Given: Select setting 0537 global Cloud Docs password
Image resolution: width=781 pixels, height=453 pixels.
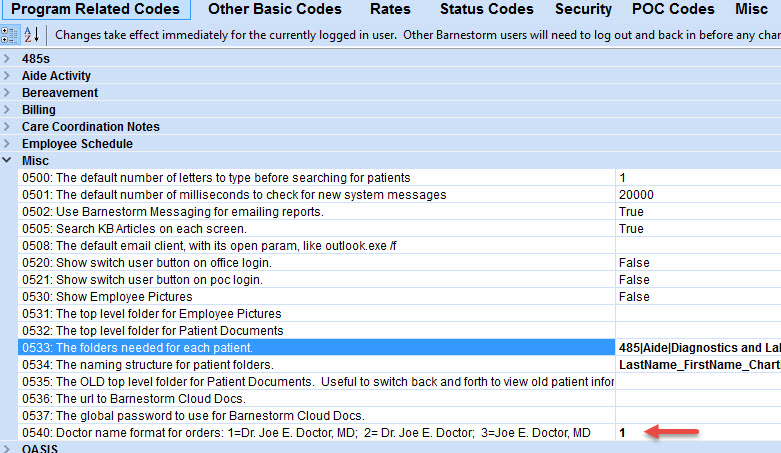Looking at the screenshot, I should pyautogui.click(x=316, y=415).
